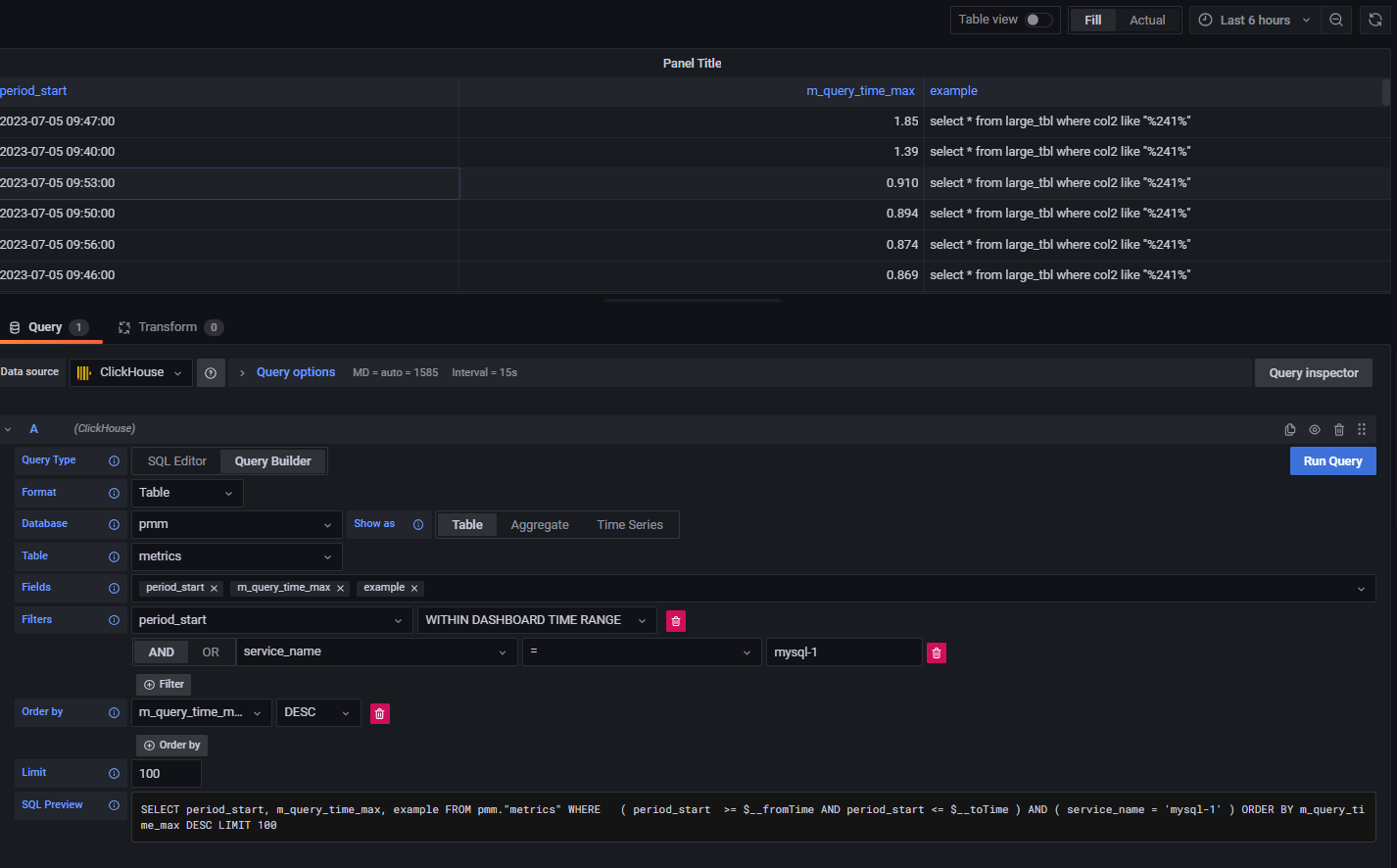1397x868 pixels.
Task: Remove the period_start field tag
Action: click(x=214, y=589)
